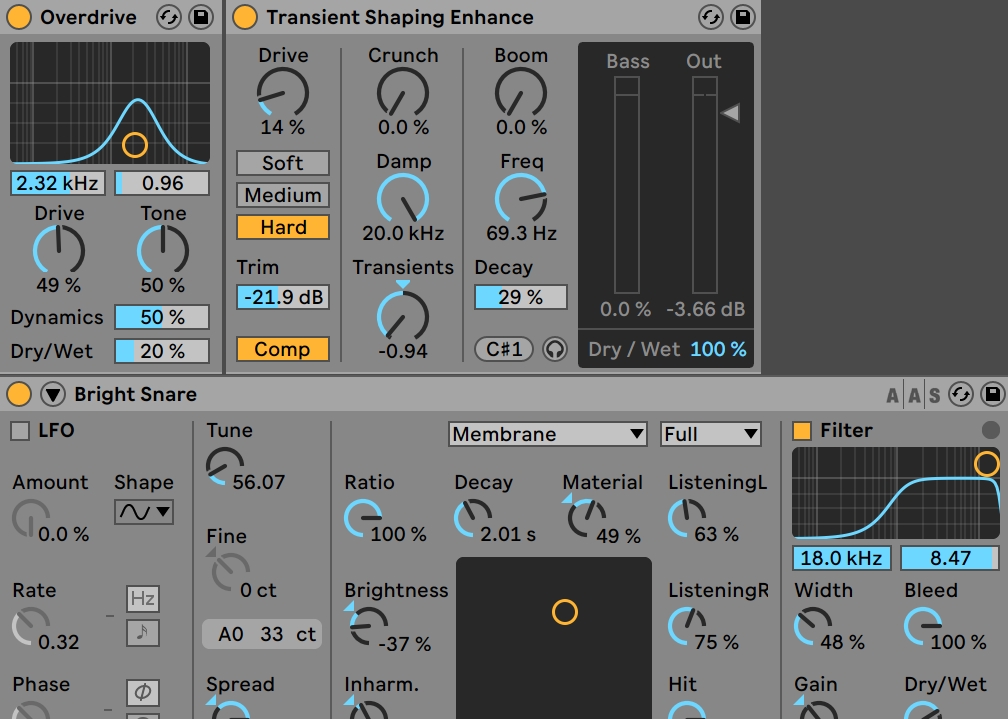Screen dimensions: 1008x719
Task: Click the Bright Snare save preset icon
Action: (992, 394)
